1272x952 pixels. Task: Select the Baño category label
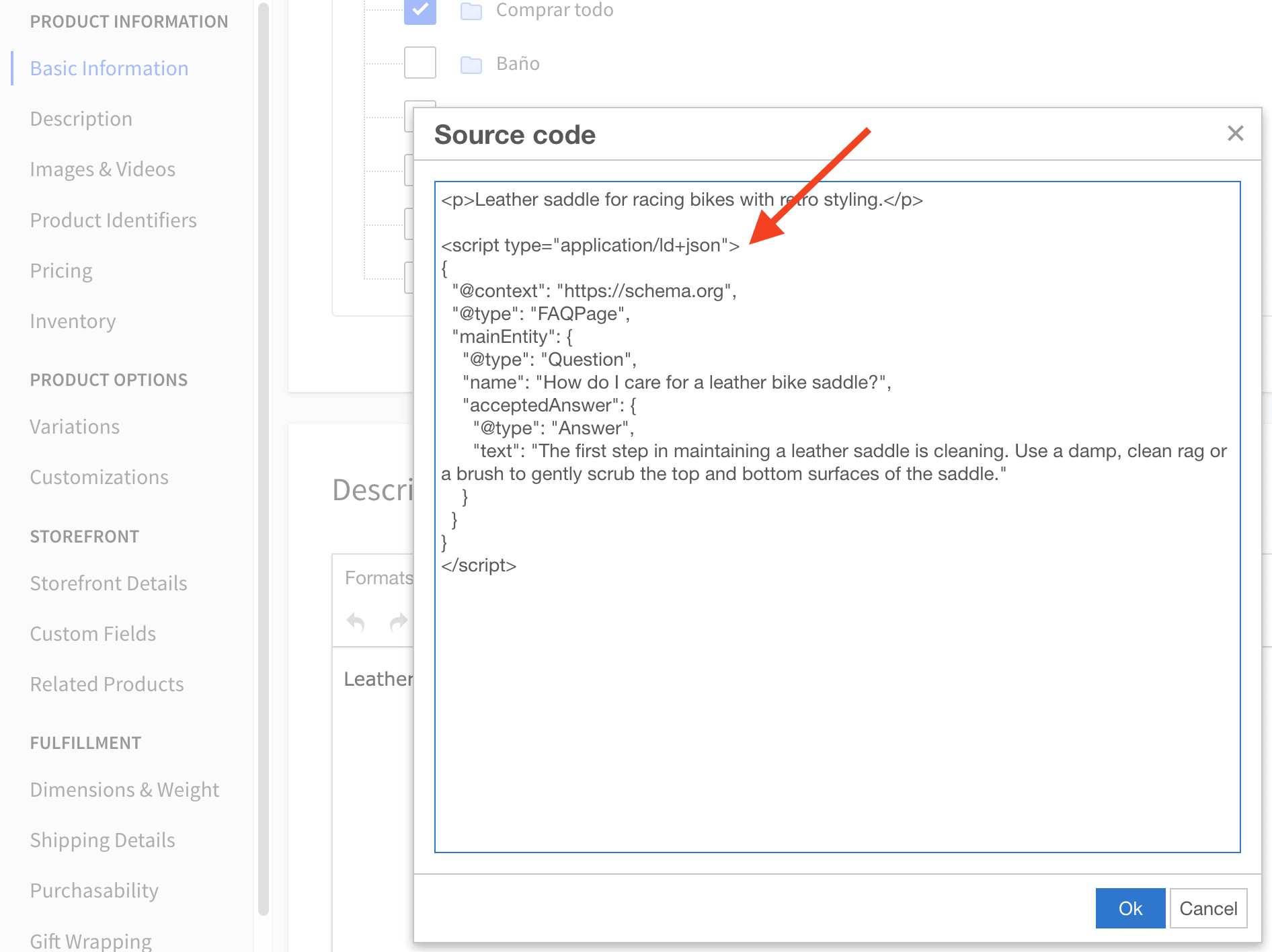[518, 64]
